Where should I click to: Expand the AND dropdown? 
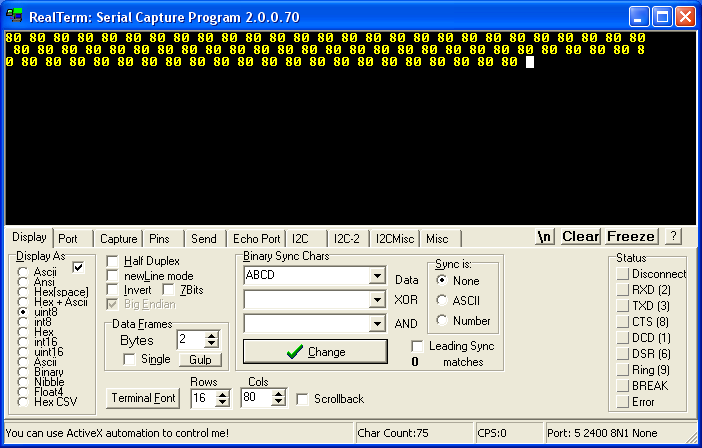[377, 323]
